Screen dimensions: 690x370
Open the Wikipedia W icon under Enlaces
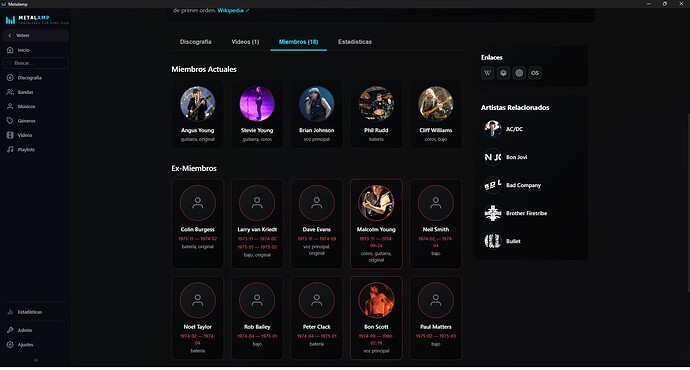[x=487, y=73]
